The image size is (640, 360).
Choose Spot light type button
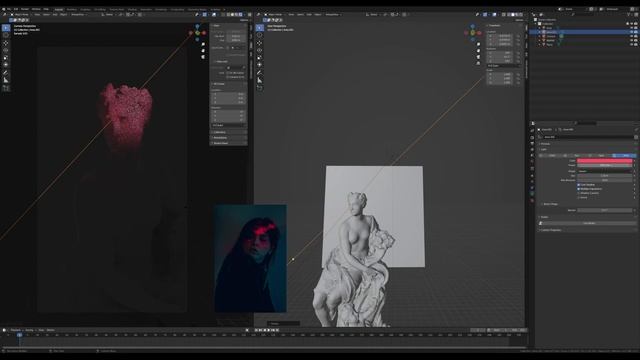(601, 156)
